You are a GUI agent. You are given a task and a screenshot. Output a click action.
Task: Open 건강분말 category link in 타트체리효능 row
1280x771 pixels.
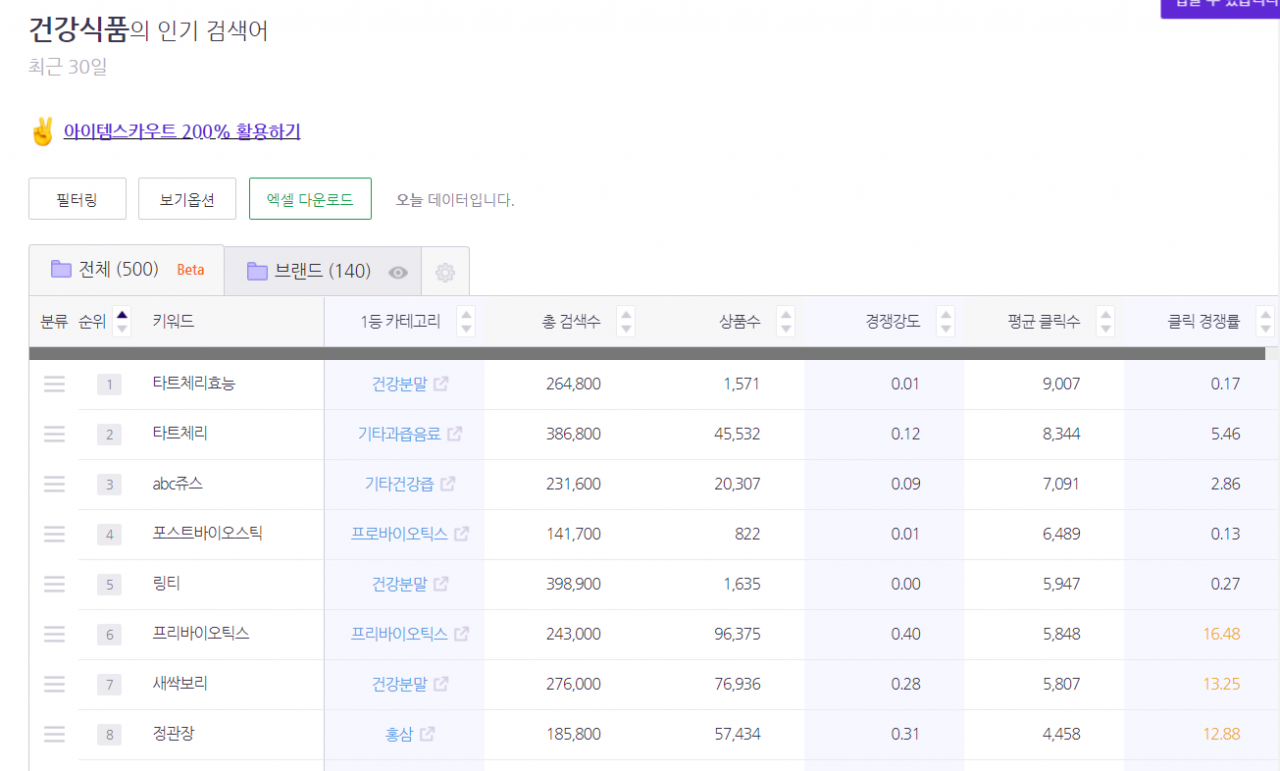coord(399,384)
